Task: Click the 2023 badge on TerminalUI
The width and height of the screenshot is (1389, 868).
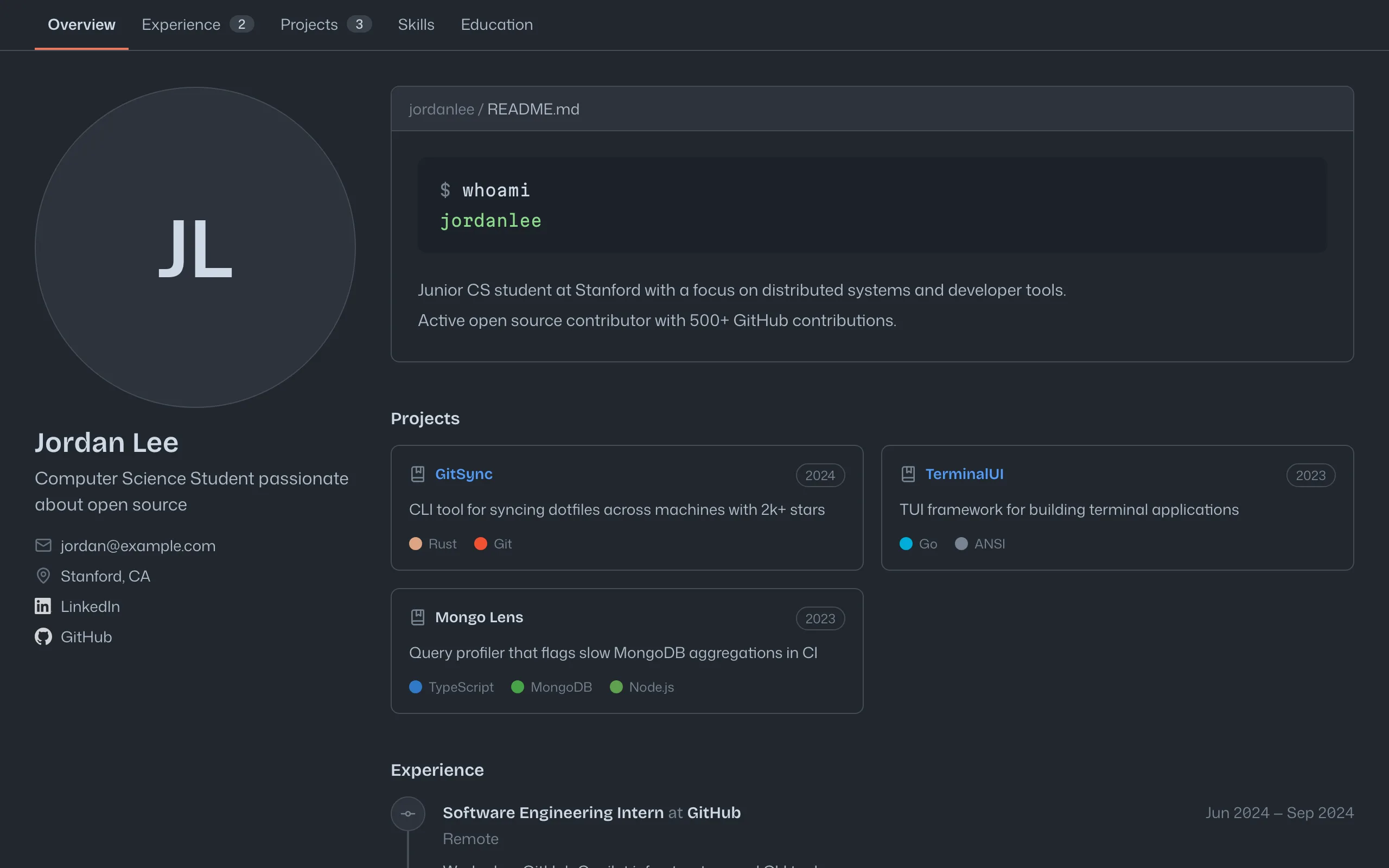Action: [x=1311, y=475]
